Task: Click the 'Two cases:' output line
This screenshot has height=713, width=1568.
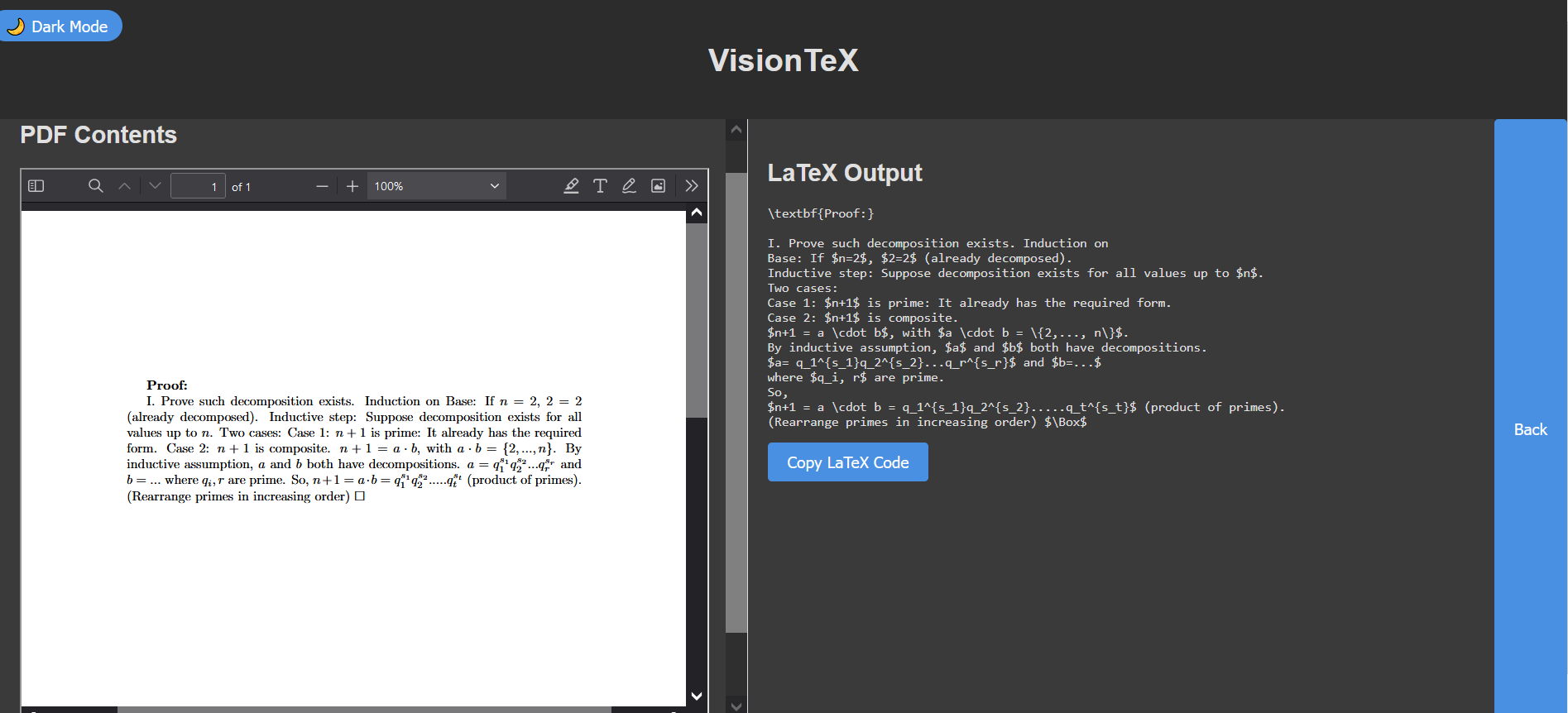Action: click(x=803, y=288)
